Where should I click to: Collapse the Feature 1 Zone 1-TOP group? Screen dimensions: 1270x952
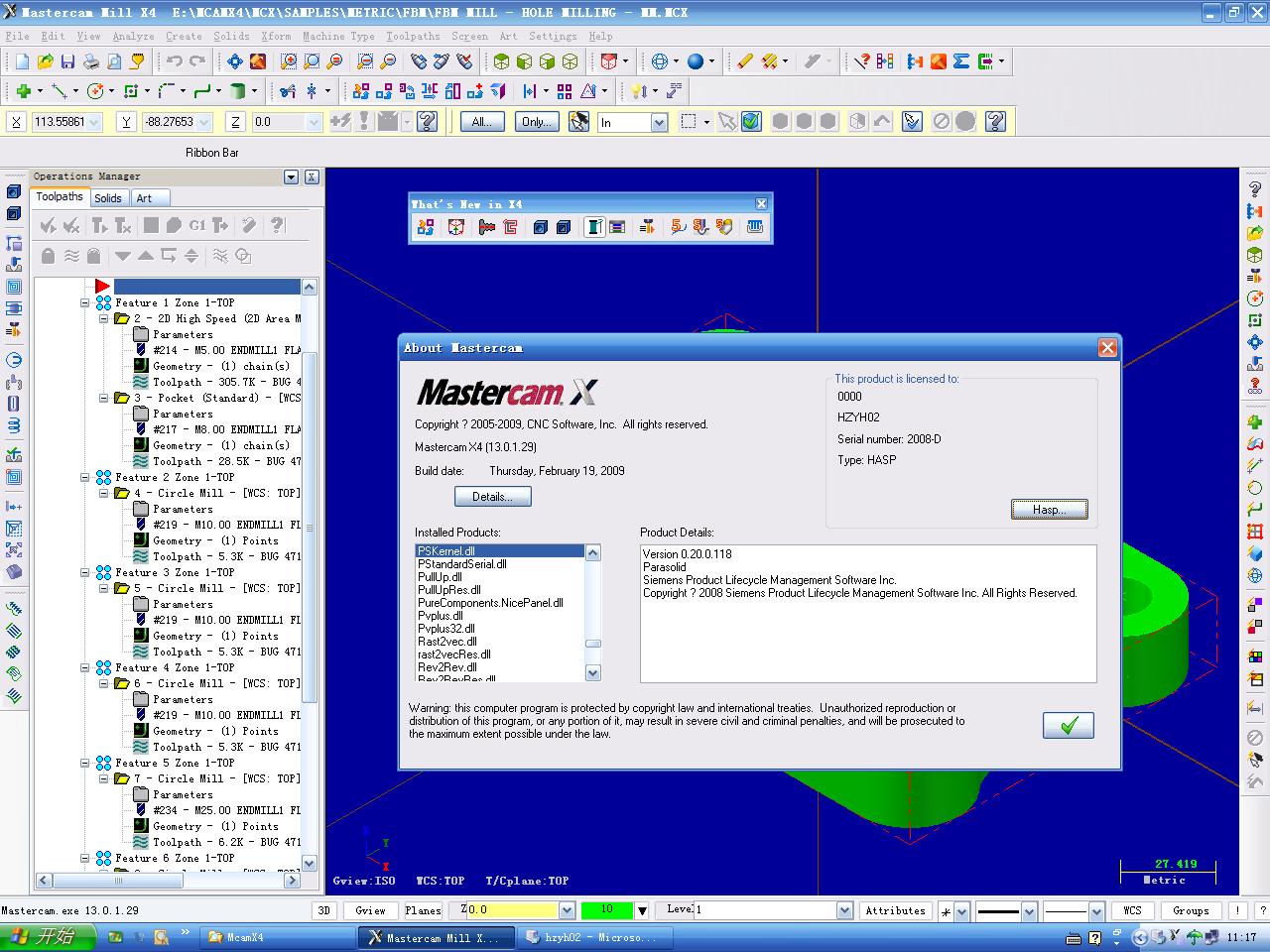85,302
